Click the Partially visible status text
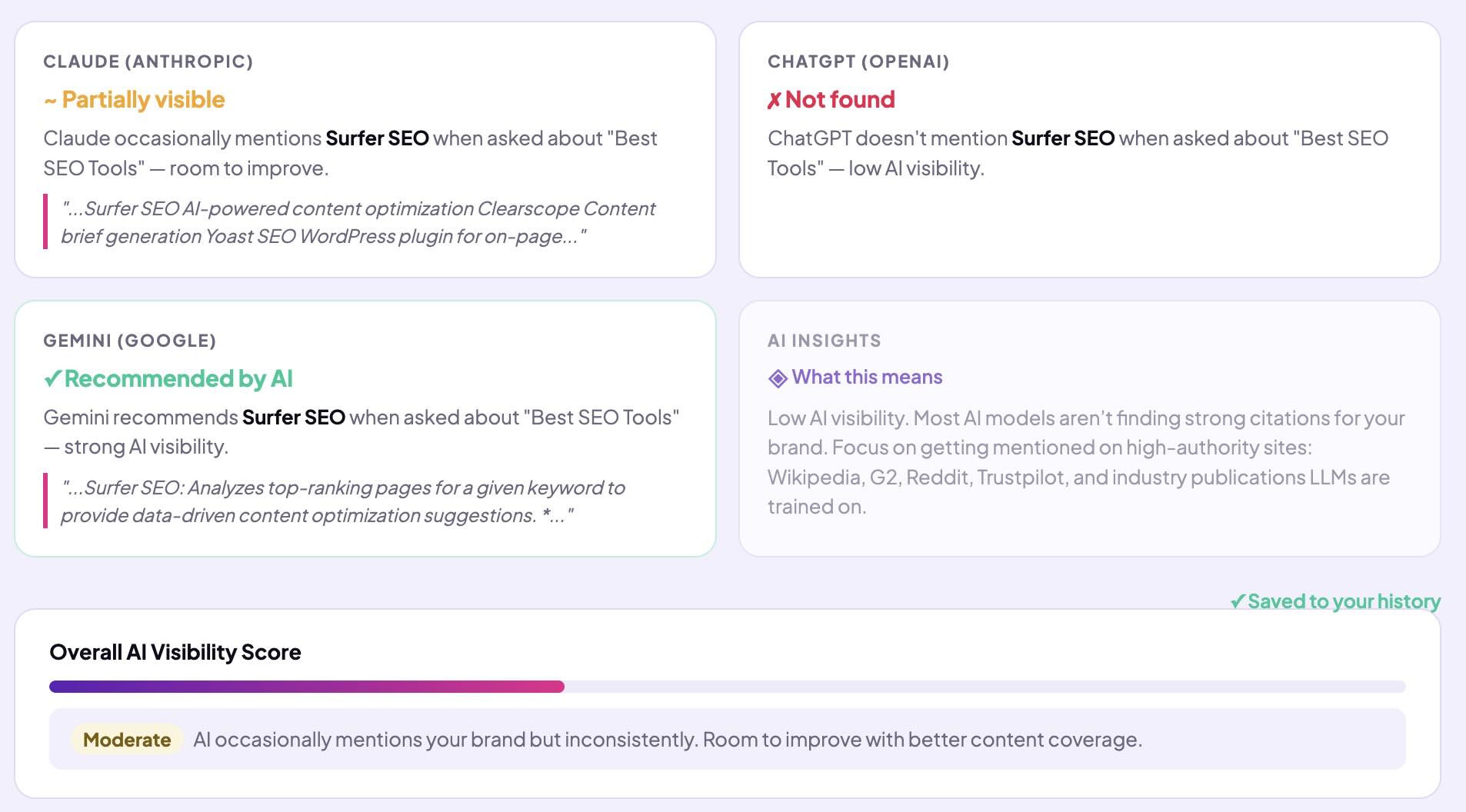 pos(143,100)
